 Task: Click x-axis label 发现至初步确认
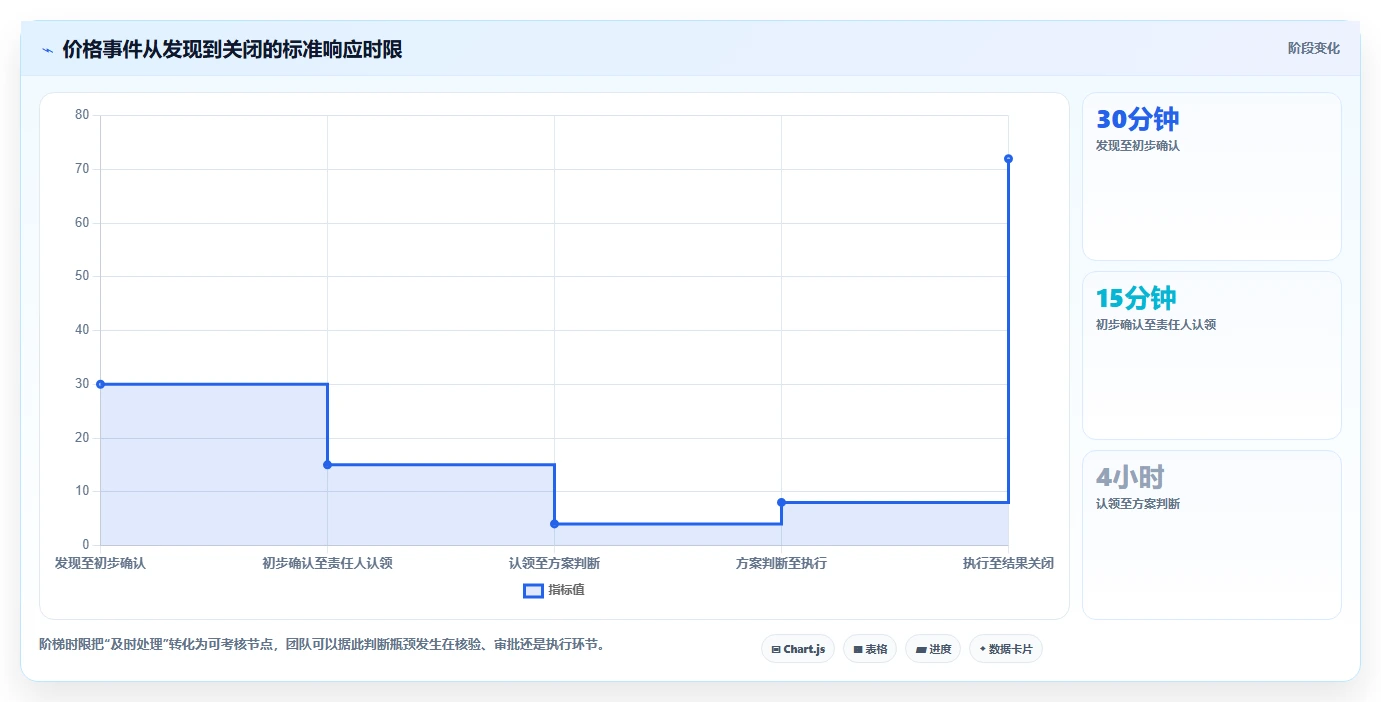(x=100, y=563)
